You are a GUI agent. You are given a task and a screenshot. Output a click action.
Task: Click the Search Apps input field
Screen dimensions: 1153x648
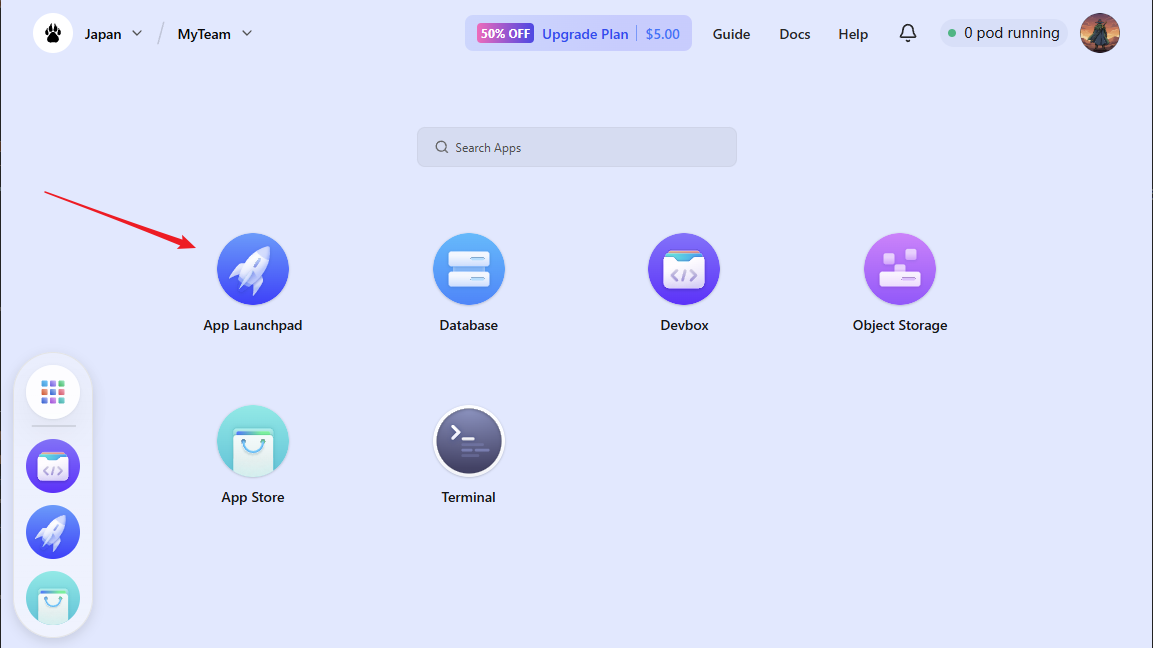[x=577, y=147]
